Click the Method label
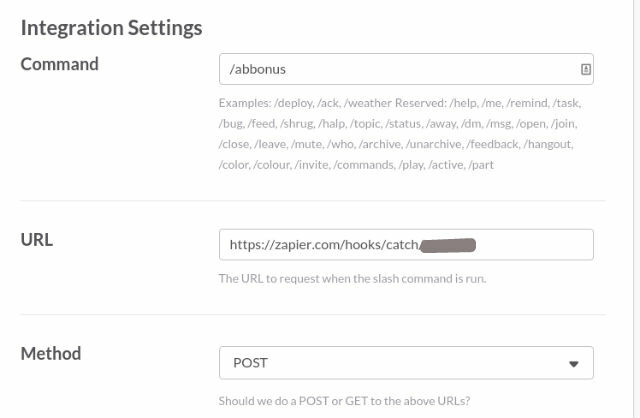This screenshot has width=640, height=418. (x=51, y=354)
